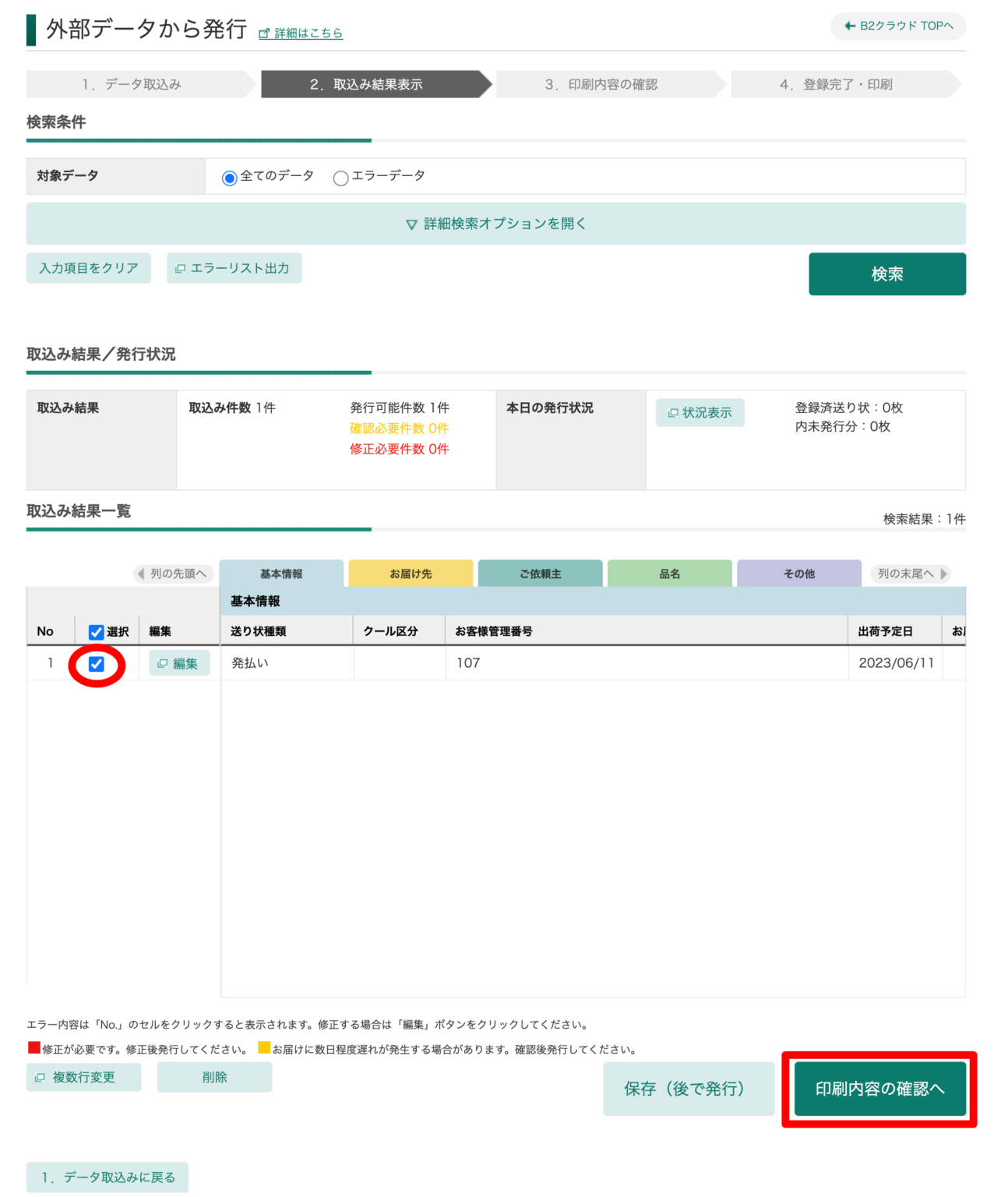The width and height of the screenshot is (1008, 1197).
Task: Open the external link icon beside 詳細はこちら
Action: point(263,33)
